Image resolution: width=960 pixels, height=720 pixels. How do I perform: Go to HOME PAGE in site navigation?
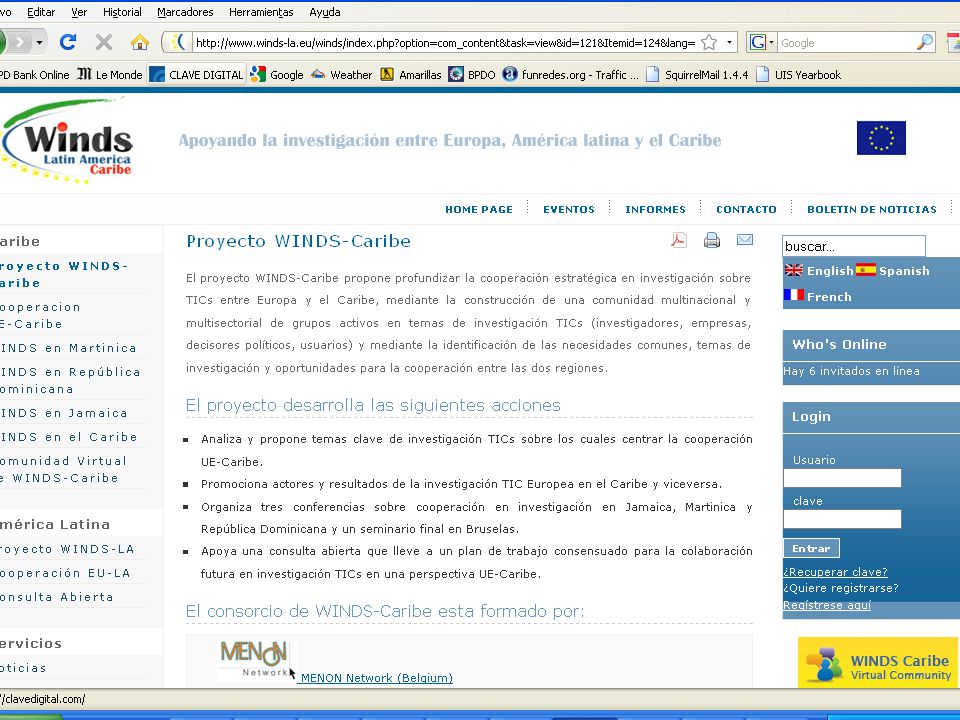pyautogui.click(x=479, y=209)
